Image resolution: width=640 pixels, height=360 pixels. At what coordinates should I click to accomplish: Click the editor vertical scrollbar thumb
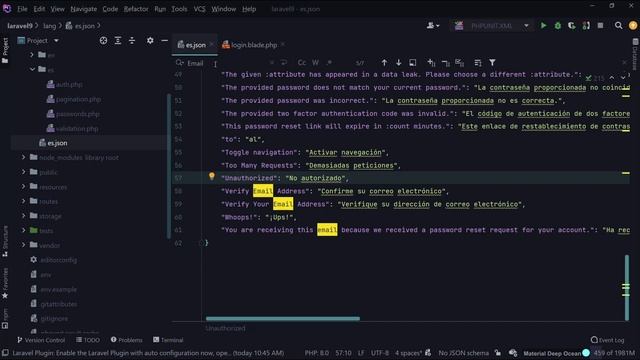pyautogui.click(x=627, y=288)
